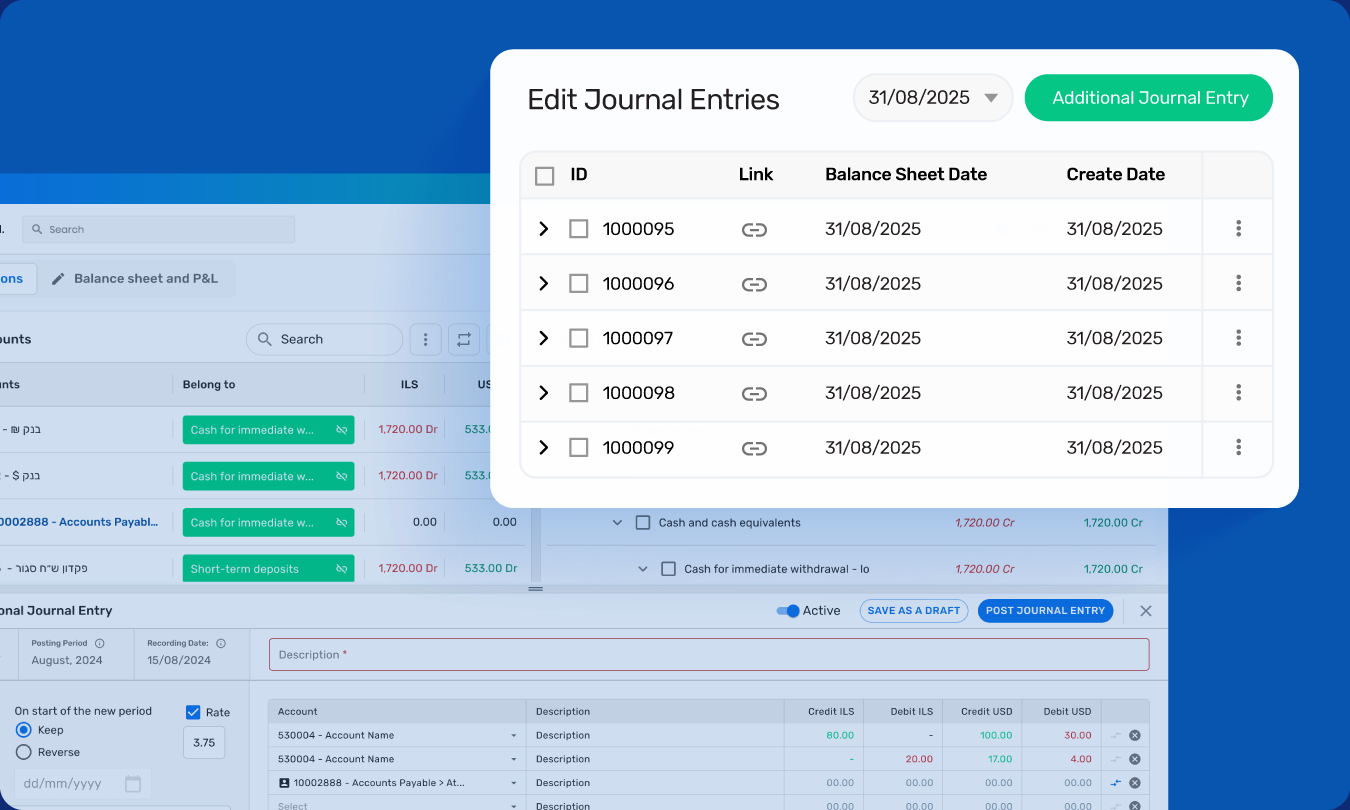1350x810 pixels.
Task: Open the accounts three-dot options menu
Action: pos(425,340)
